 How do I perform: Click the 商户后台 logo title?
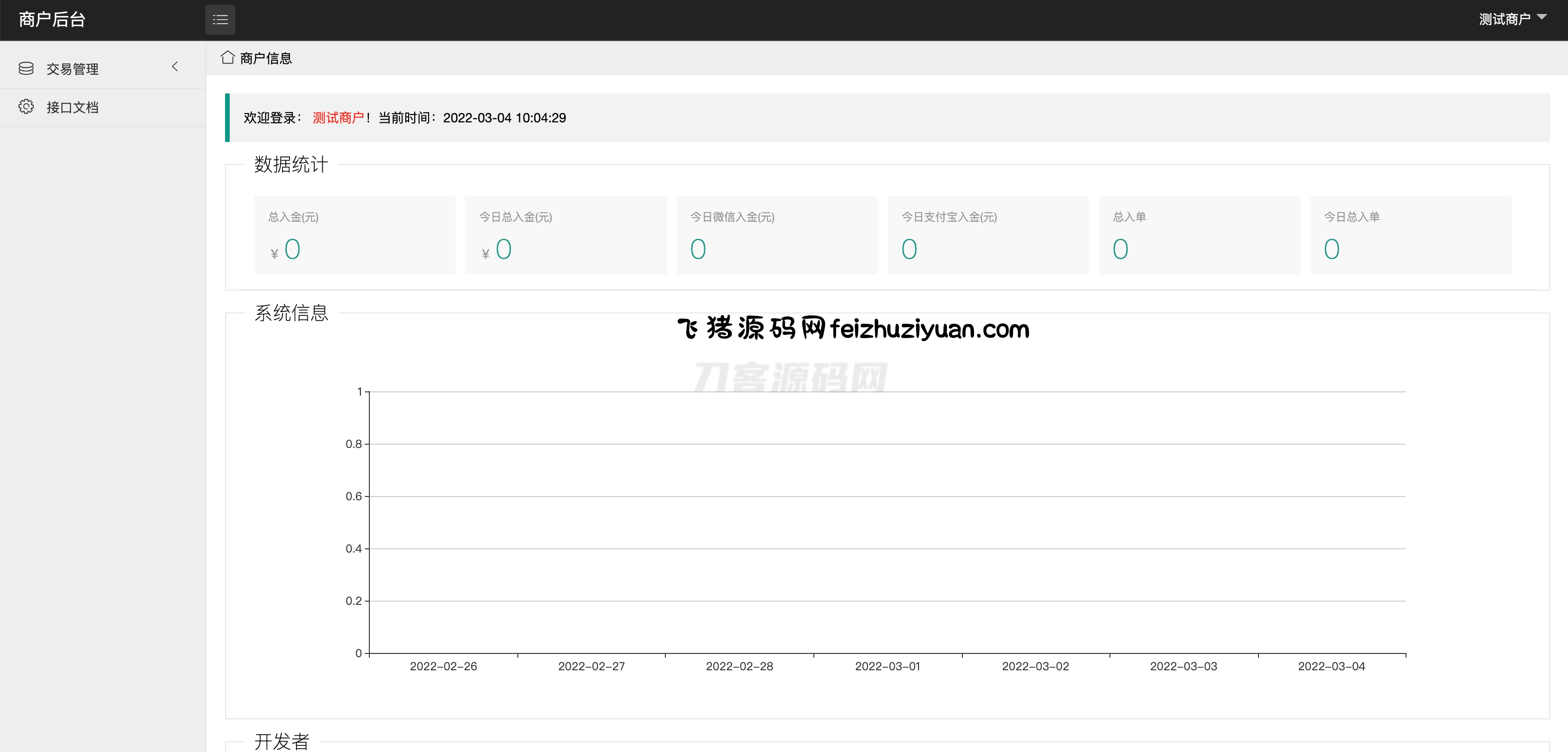click(x=52, y=20)
